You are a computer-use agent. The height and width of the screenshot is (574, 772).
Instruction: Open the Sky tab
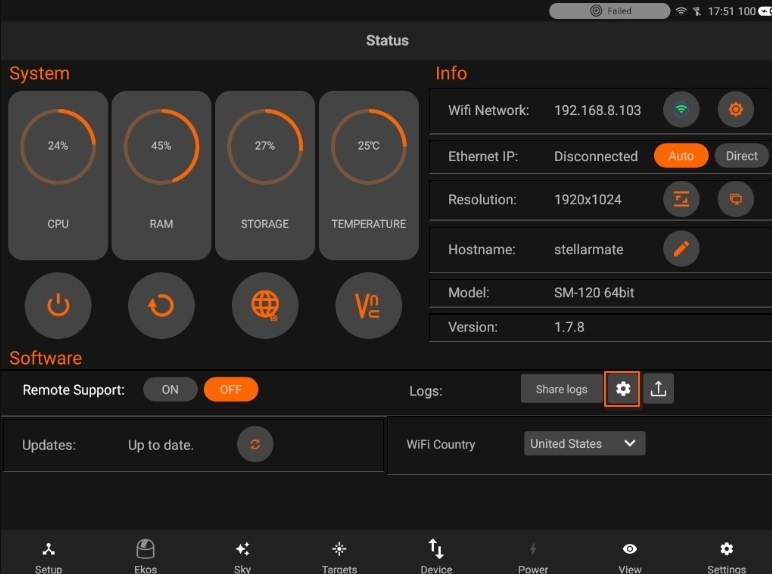[x=242, y=557]
